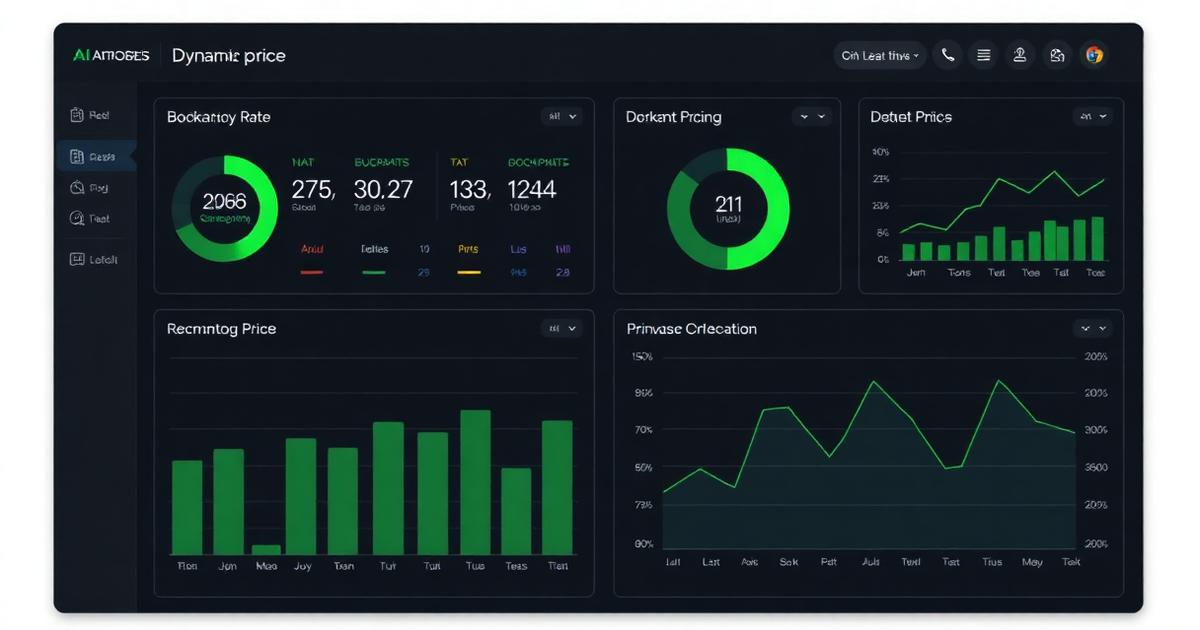The width and height of the screenshot is (1200, 630).
Task: Click the Prts legend label
Action: pyautogui.click(x=468, y=249)
